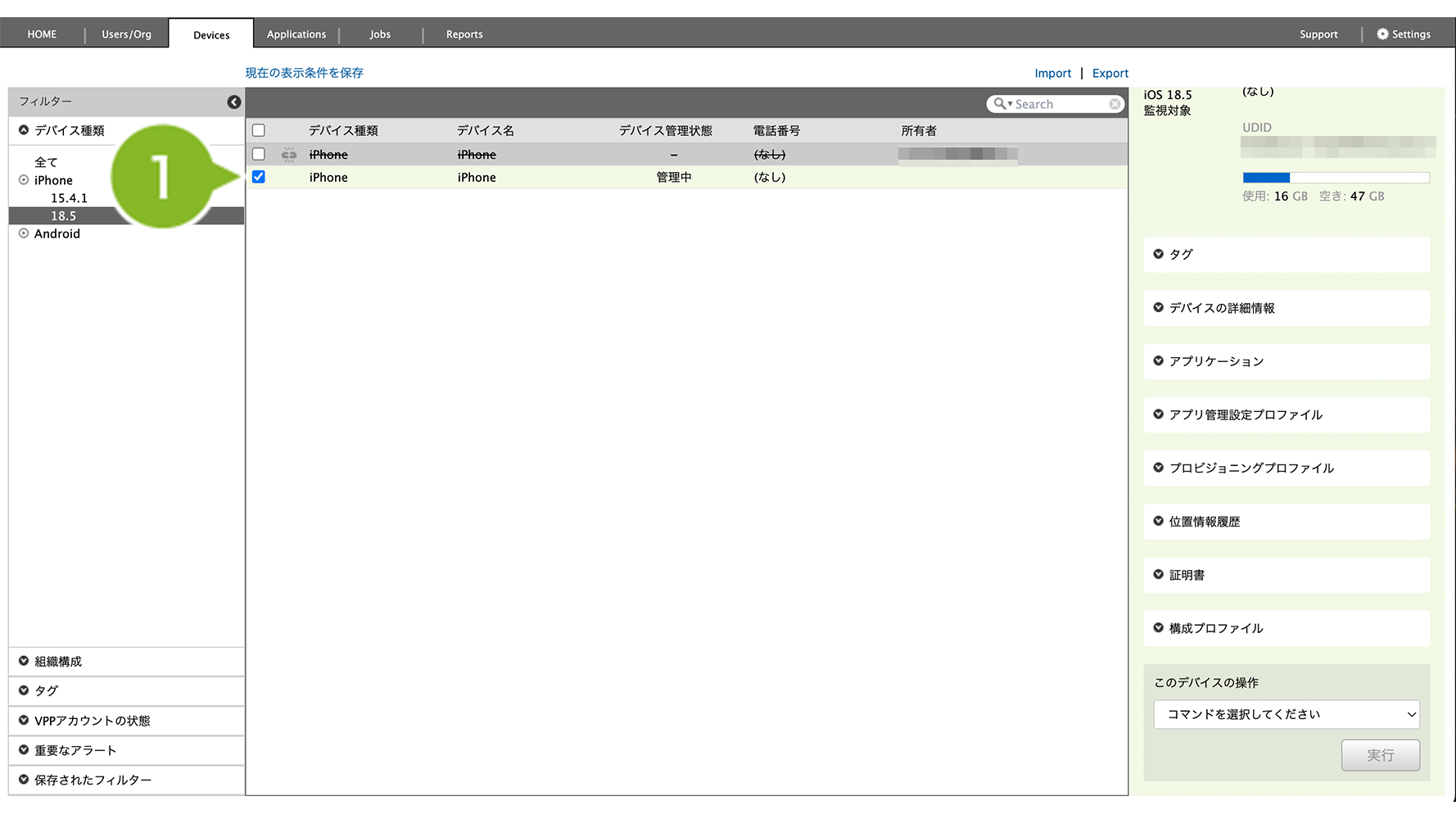Select the 15.4.1 version filter

point(69,198)
